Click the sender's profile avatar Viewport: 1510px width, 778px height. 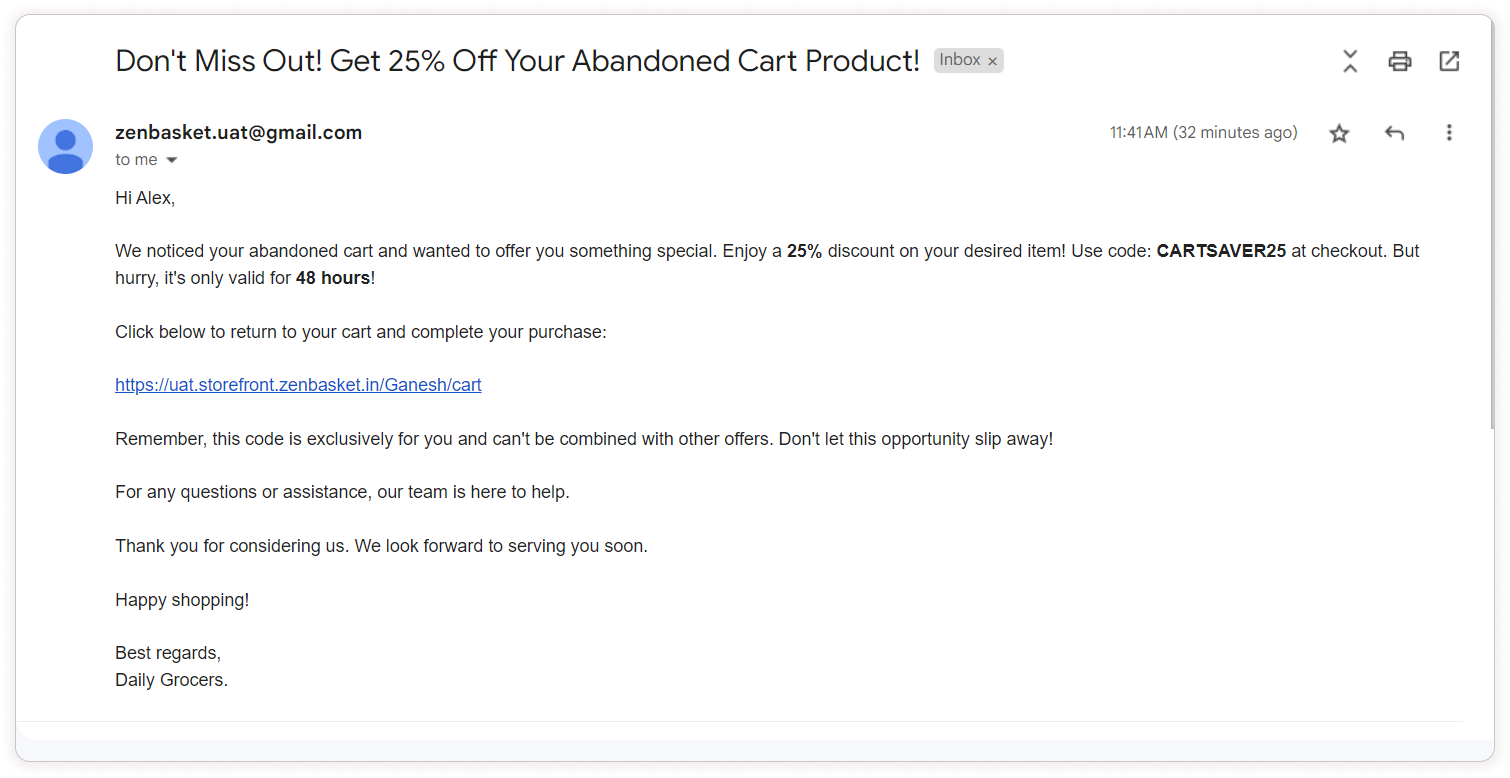66,146
